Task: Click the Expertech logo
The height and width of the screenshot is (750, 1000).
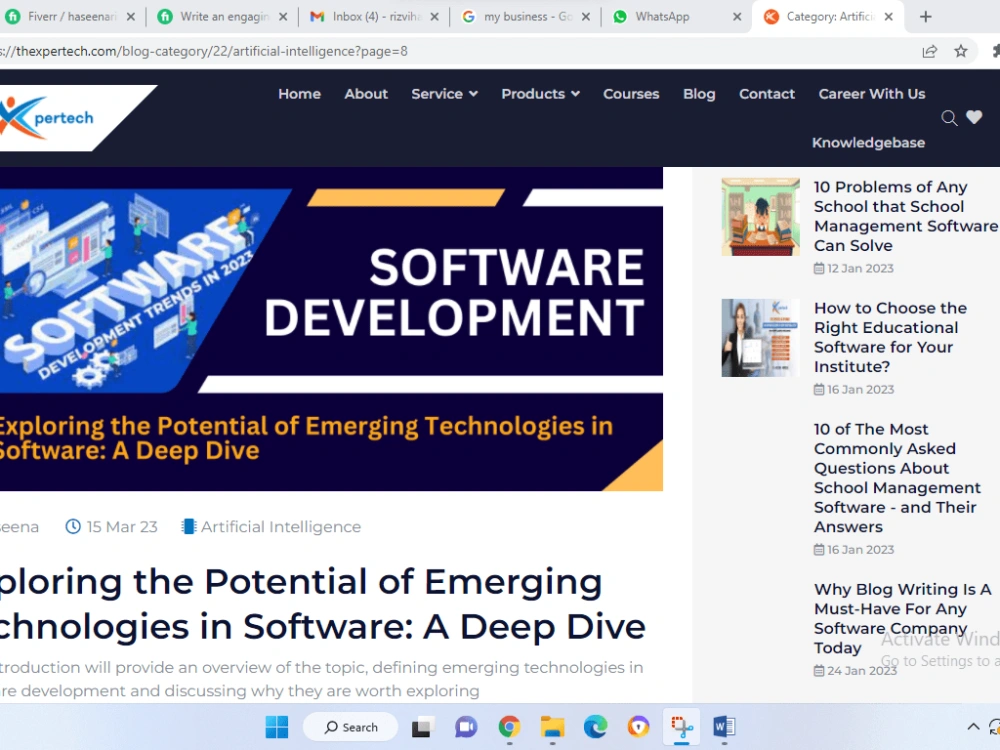Action: (47, 117)
